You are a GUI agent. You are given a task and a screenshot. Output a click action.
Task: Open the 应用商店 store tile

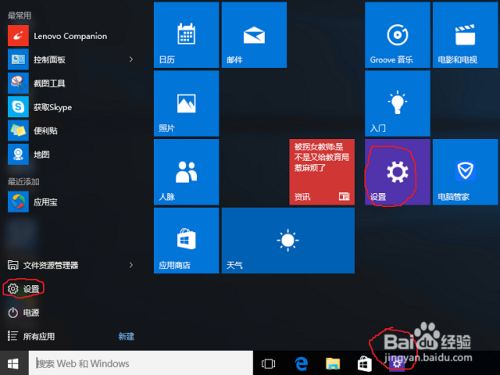[186, 241]
